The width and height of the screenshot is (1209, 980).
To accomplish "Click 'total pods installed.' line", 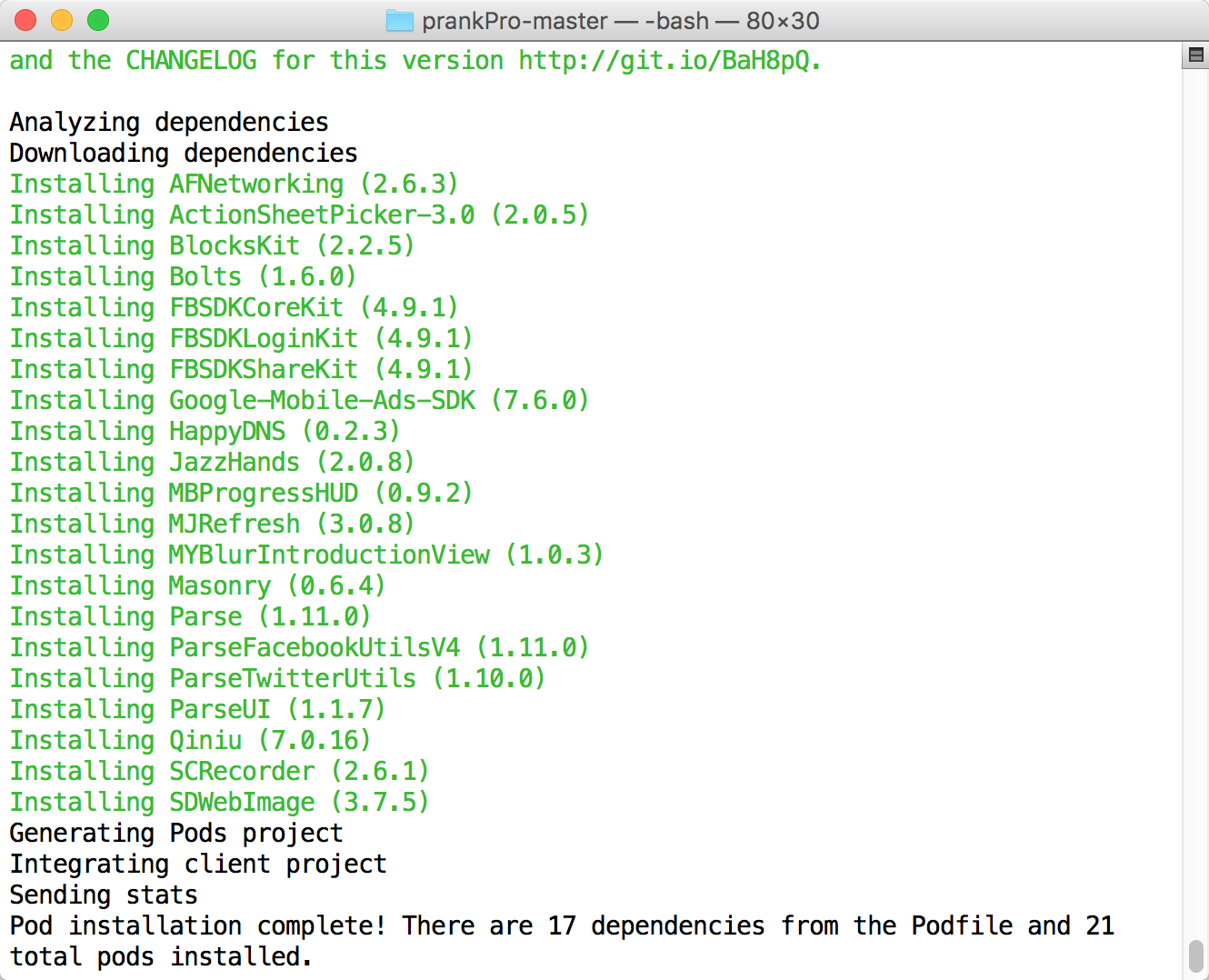I will click(162, 957).
